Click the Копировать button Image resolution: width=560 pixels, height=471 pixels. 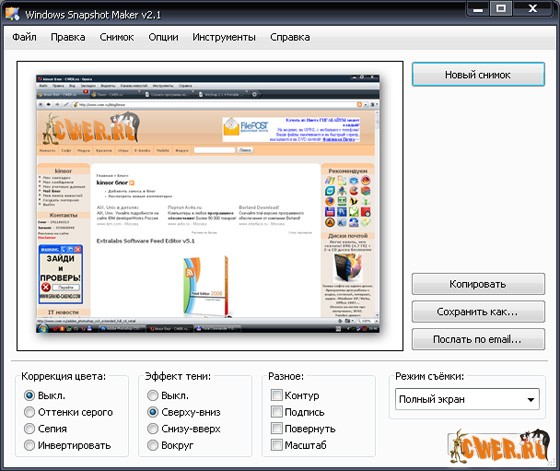click(478, 284)
